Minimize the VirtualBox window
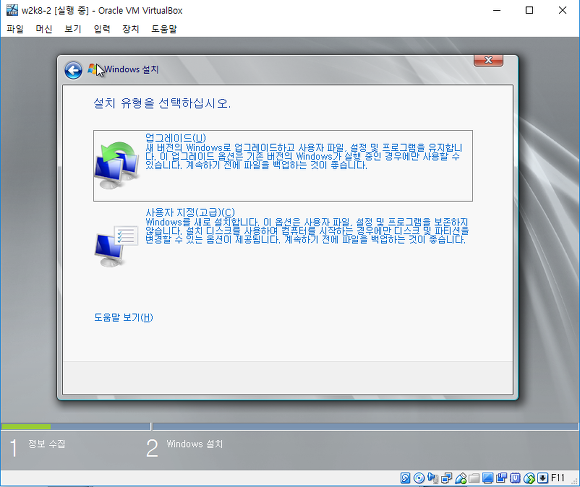The image size is (580, 487). coord(497,10)
